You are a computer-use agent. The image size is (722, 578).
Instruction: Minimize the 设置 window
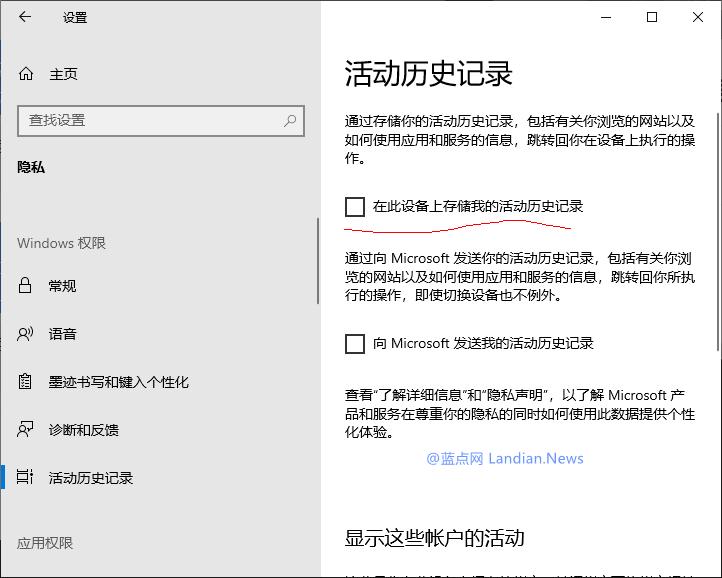(606, 18)
